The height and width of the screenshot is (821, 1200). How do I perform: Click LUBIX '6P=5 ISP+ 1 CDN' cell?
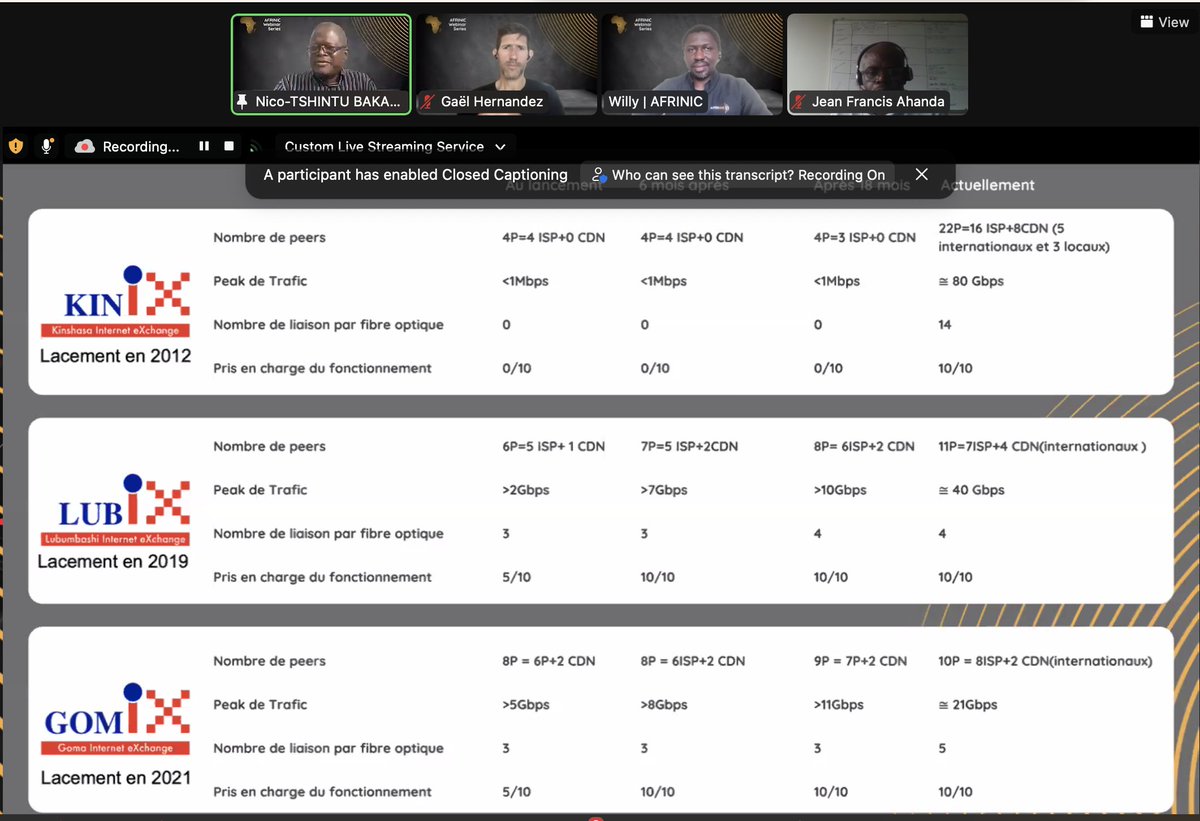click(x=554, y=446)
